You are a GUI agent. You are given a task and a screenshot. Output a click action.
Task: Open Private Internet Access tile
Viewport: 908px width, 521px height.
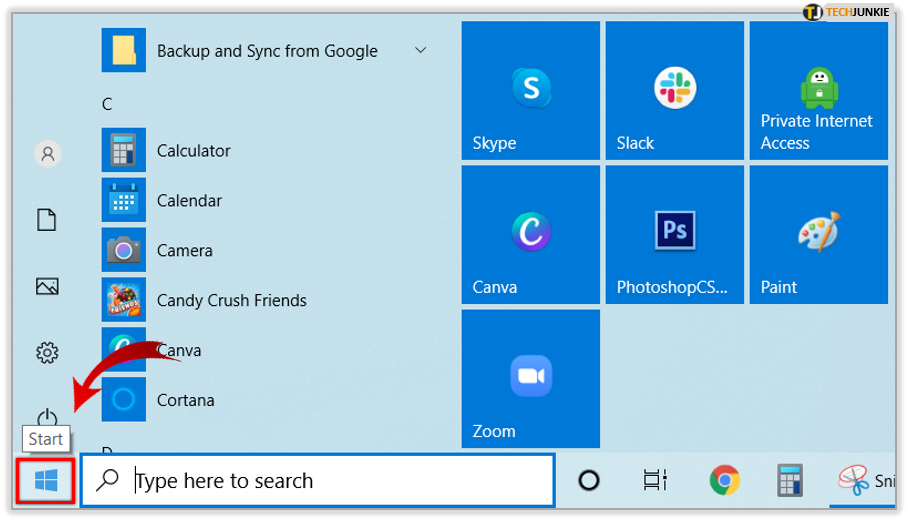pos(819,90)
